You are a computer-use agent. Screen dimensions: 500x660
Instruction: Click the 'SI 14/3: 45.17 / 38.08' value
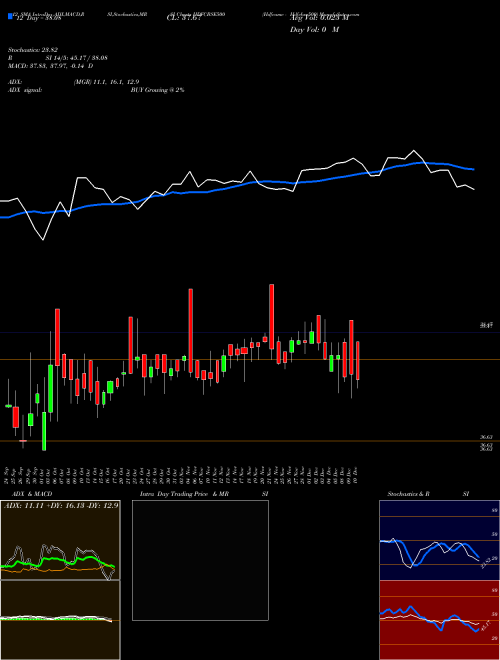pyautogui.click(x=77, y=58)
